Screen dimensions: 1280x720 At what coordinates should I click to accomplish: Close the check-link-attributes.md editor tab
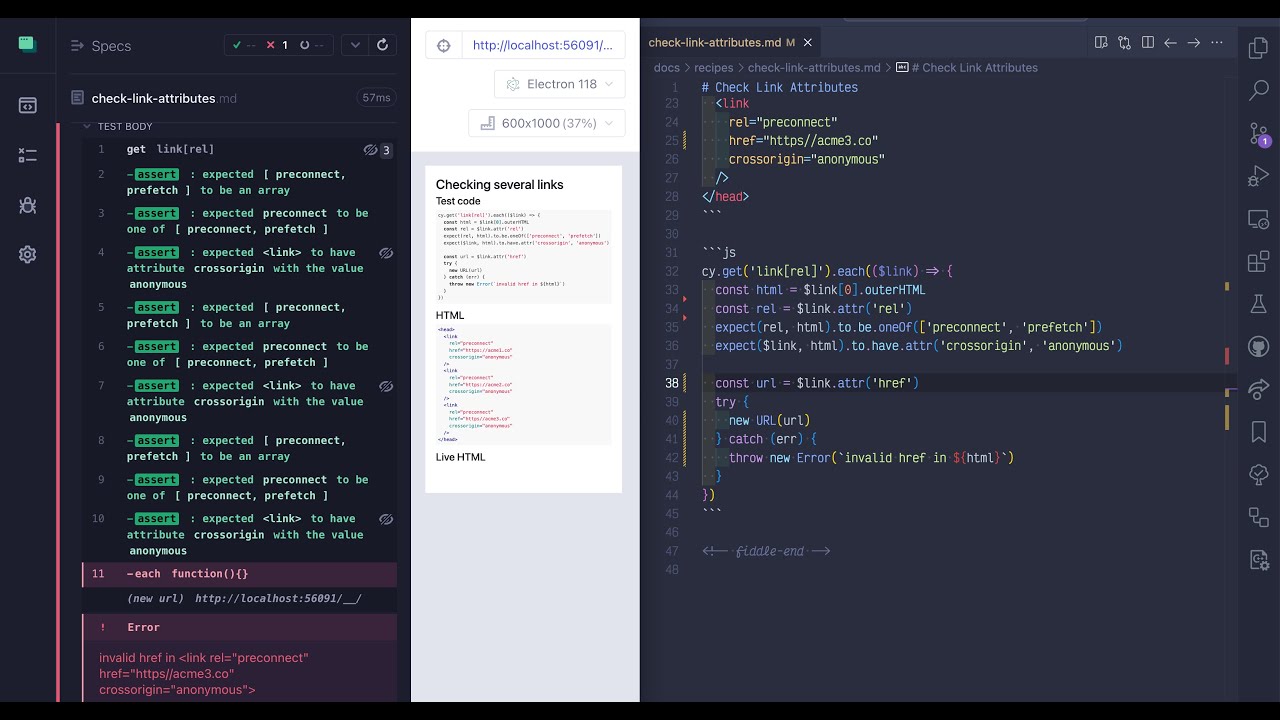coord(808,43)
